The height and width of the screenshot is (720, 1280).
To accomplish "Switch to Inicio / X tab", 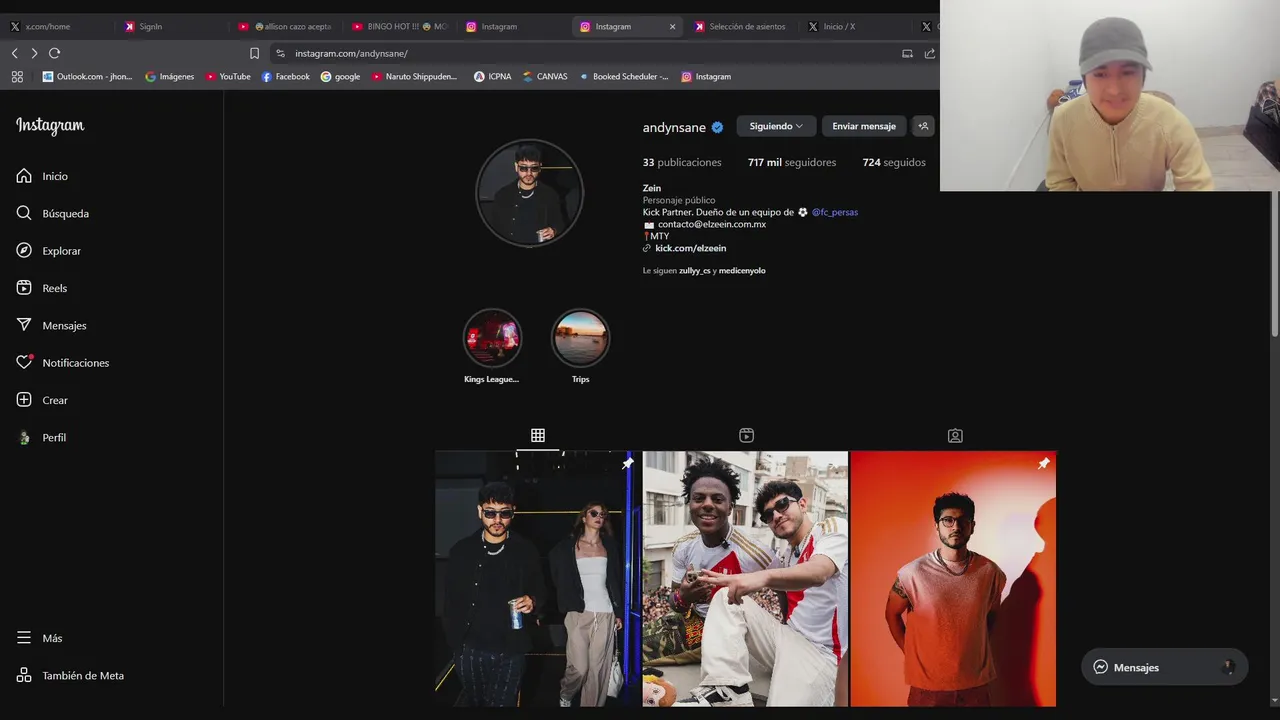I will click(x=855, y=27).
